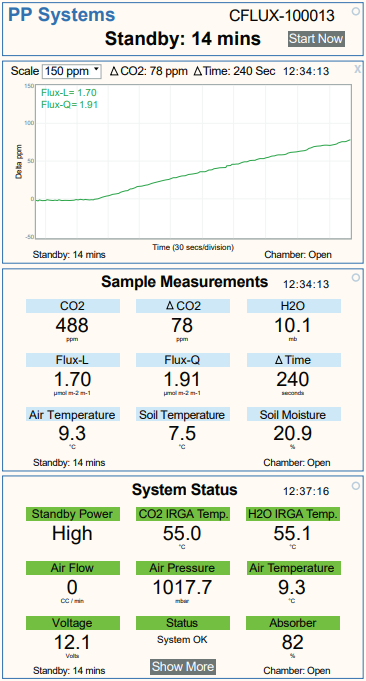Select the Absorber label
This screenshot has width=366, height=681.
coord(293,623)
